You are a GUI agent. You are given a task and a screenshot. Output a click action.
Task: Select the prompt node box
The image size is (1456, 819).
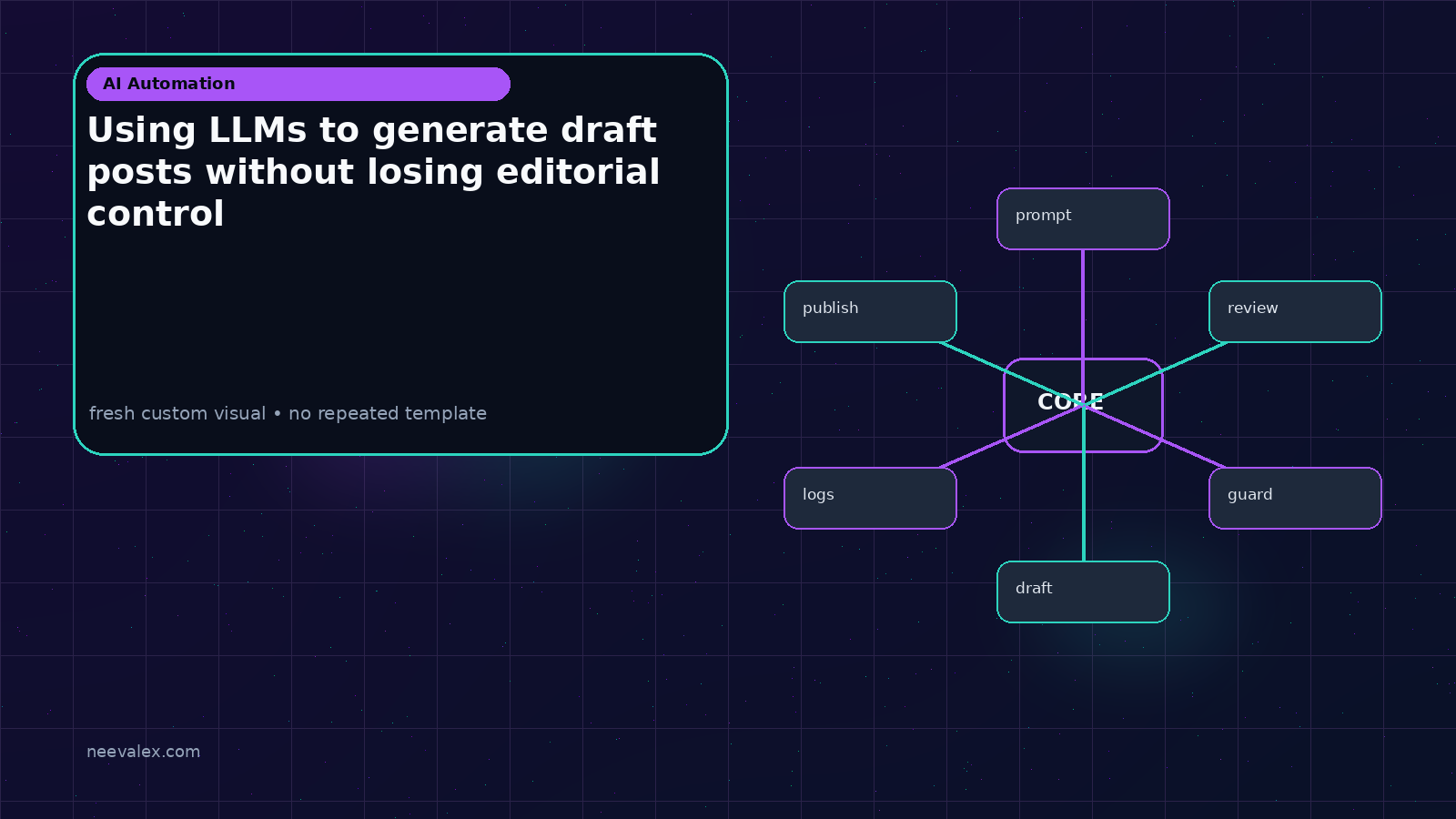tap(1083, 218)
